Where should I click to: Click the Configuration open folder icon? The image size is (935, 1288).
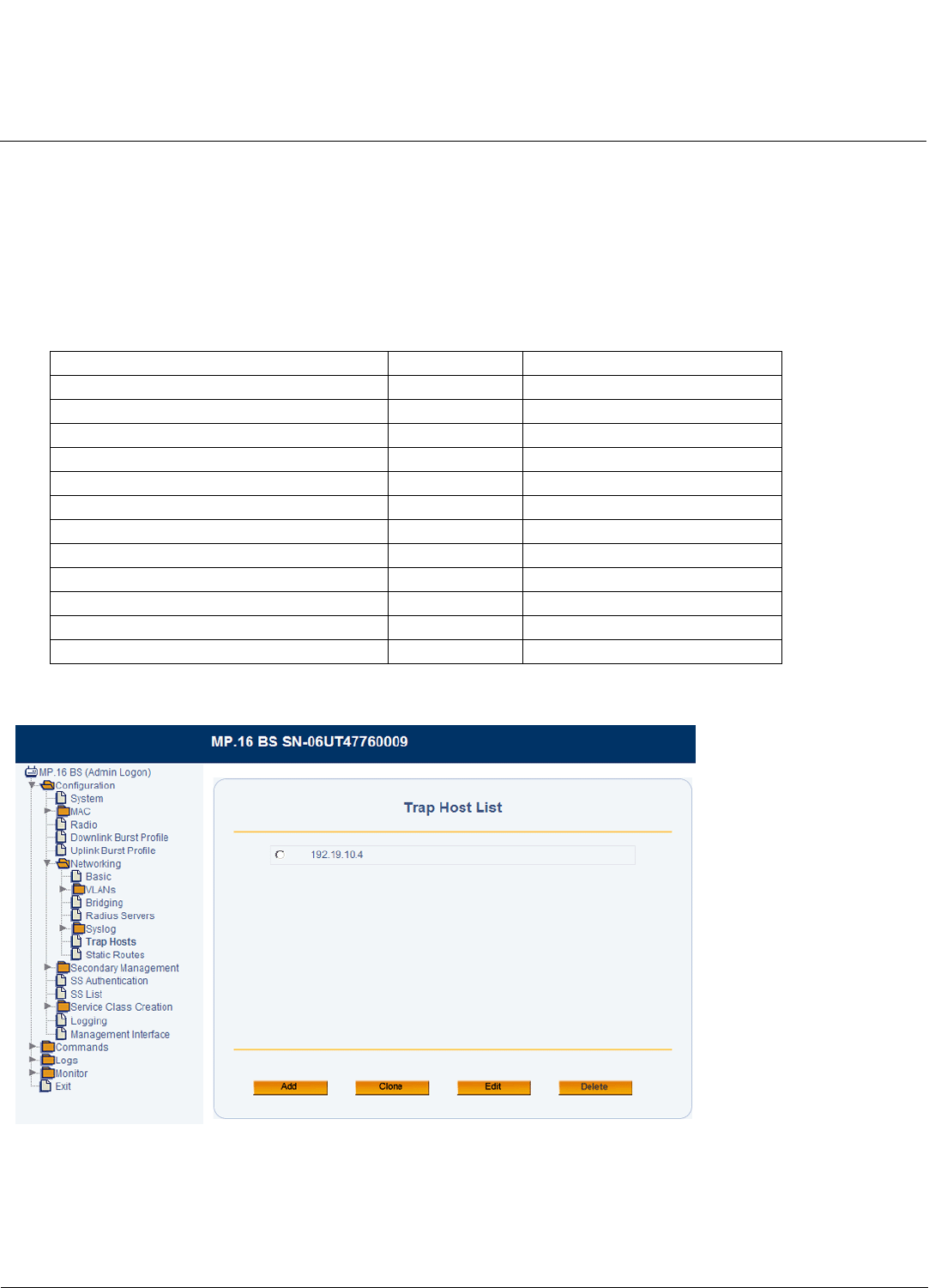pos(48,785)
